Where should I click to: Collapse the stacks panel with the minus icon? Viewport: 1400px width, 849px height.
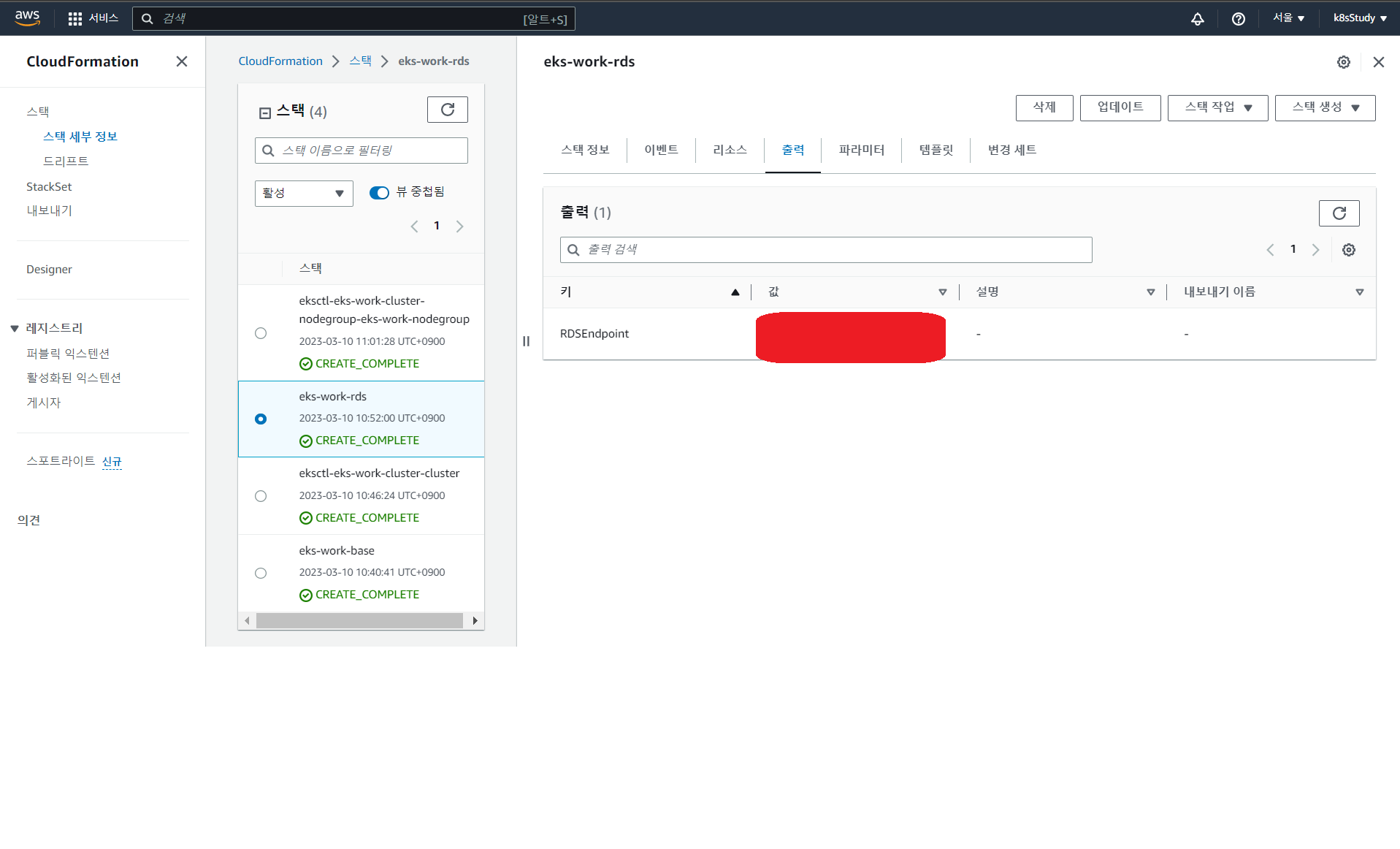265,113
